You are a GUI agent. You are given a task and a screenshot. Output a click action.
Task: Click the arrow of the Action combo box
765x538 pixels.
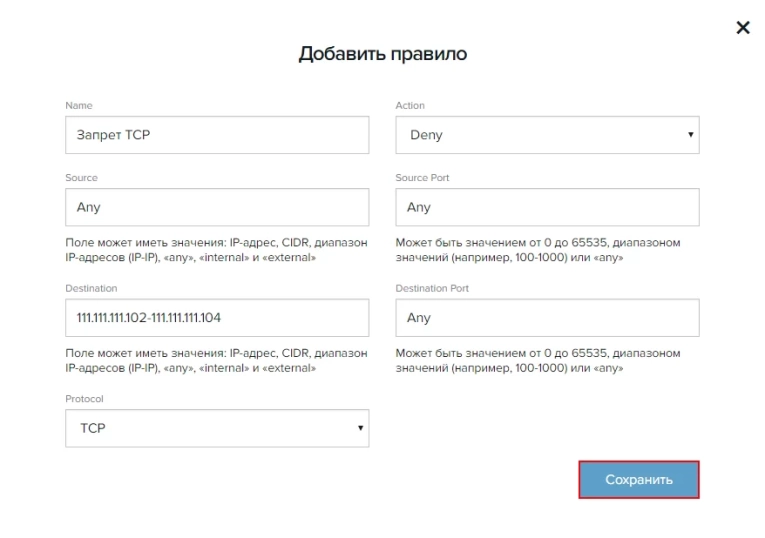(x=690, y=135)
